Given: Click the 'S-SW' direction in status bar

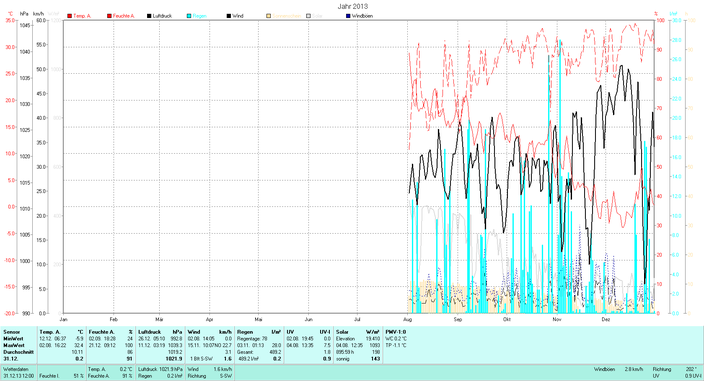Looking at the screenshot, I should pos(226,376).
